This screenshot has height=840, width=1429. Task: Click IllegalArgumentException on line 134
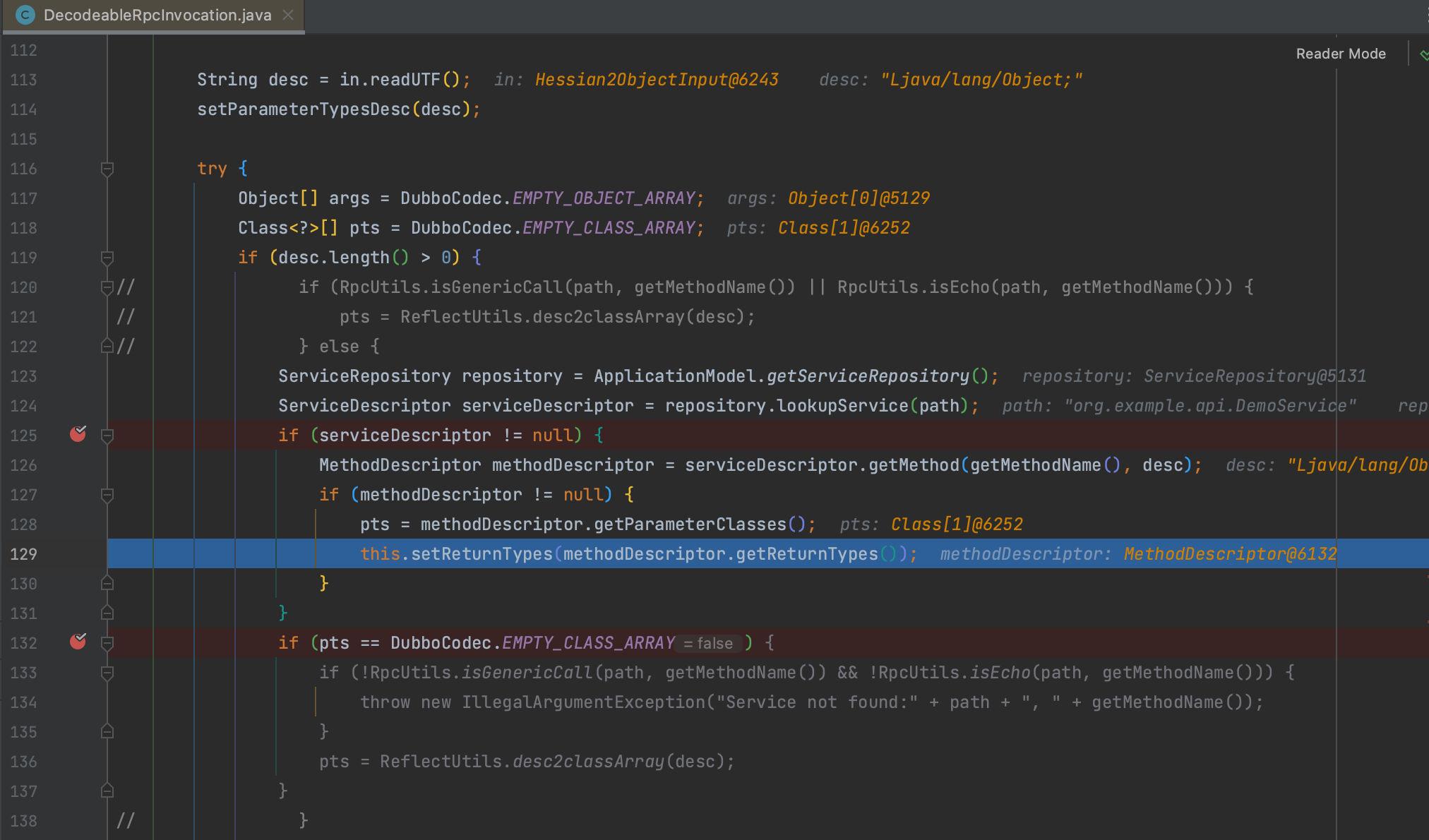[583, 702]
